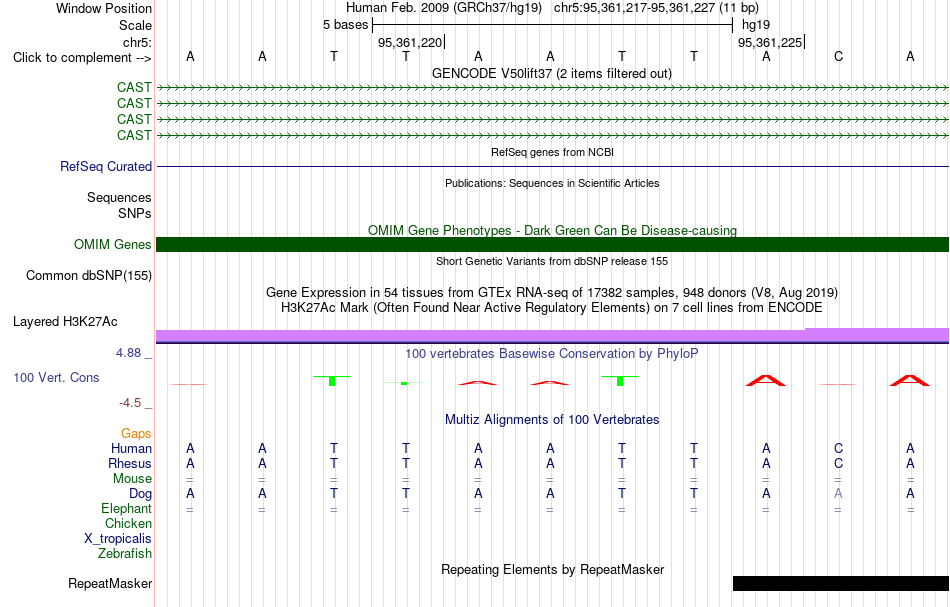
Task: Click the C base in top sequence row
Action: pos(838,56)
